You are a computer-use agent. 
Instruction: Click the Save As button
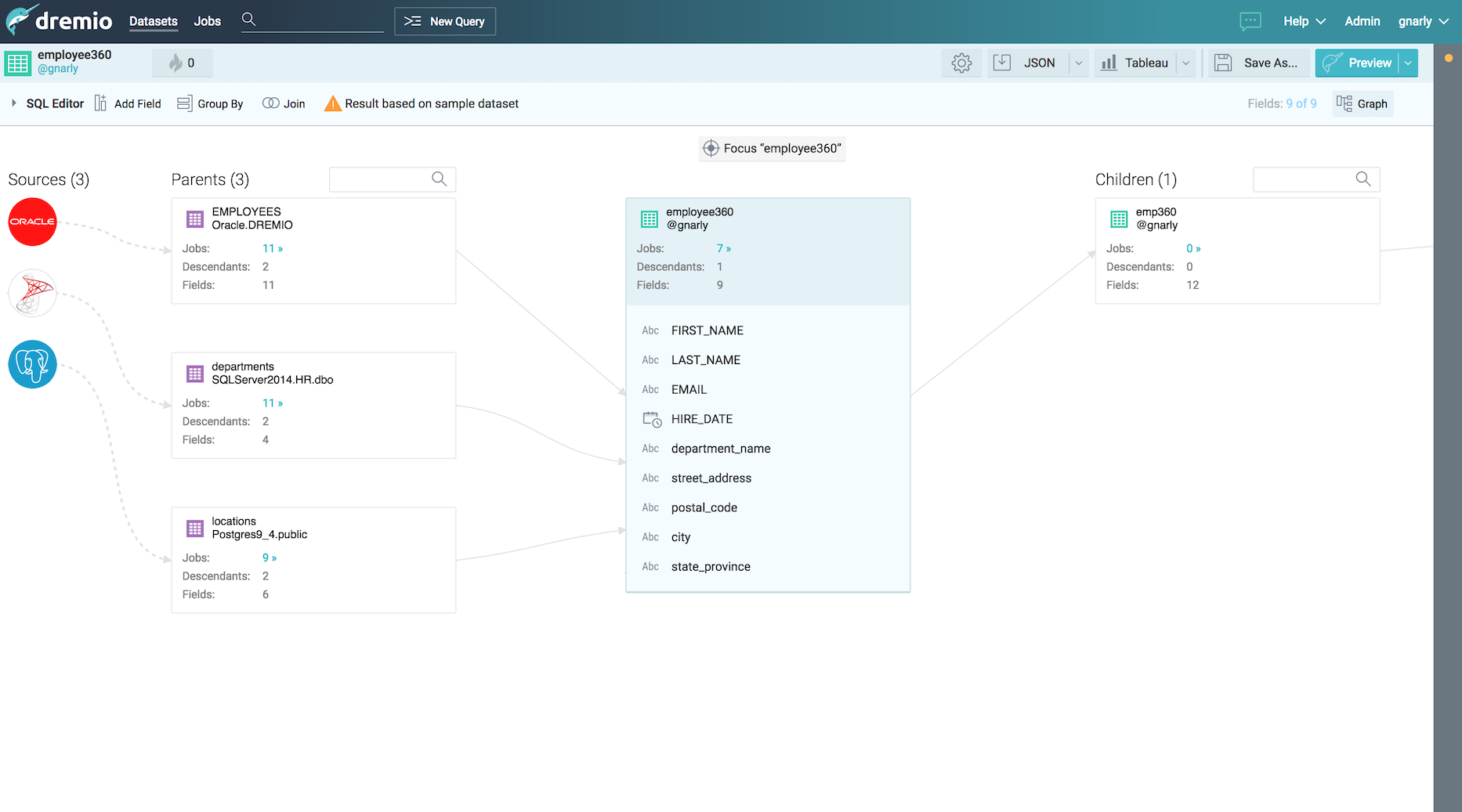pos(1258,63)
